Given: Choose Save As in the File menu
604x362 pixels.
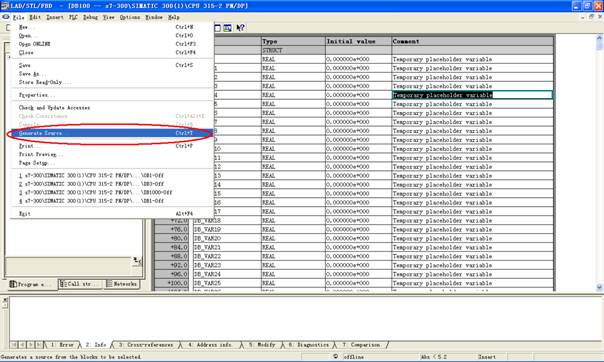Looking at the screenshot, I should 29,74.
